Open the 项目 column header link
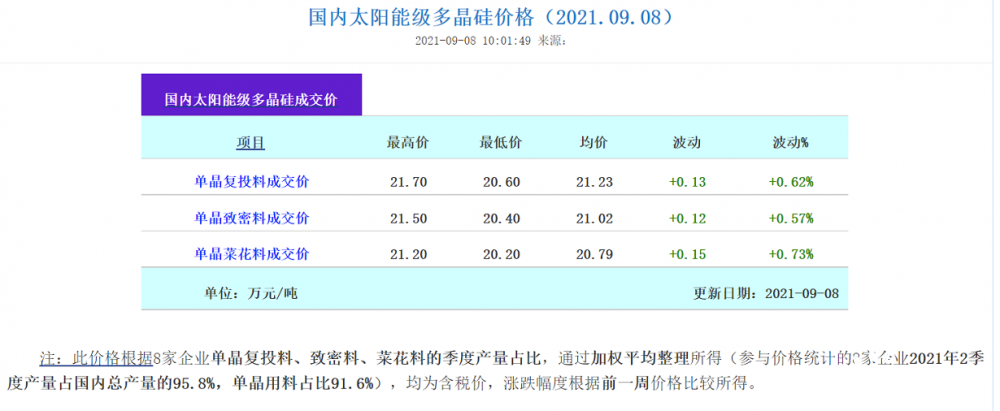 [251, 143]
